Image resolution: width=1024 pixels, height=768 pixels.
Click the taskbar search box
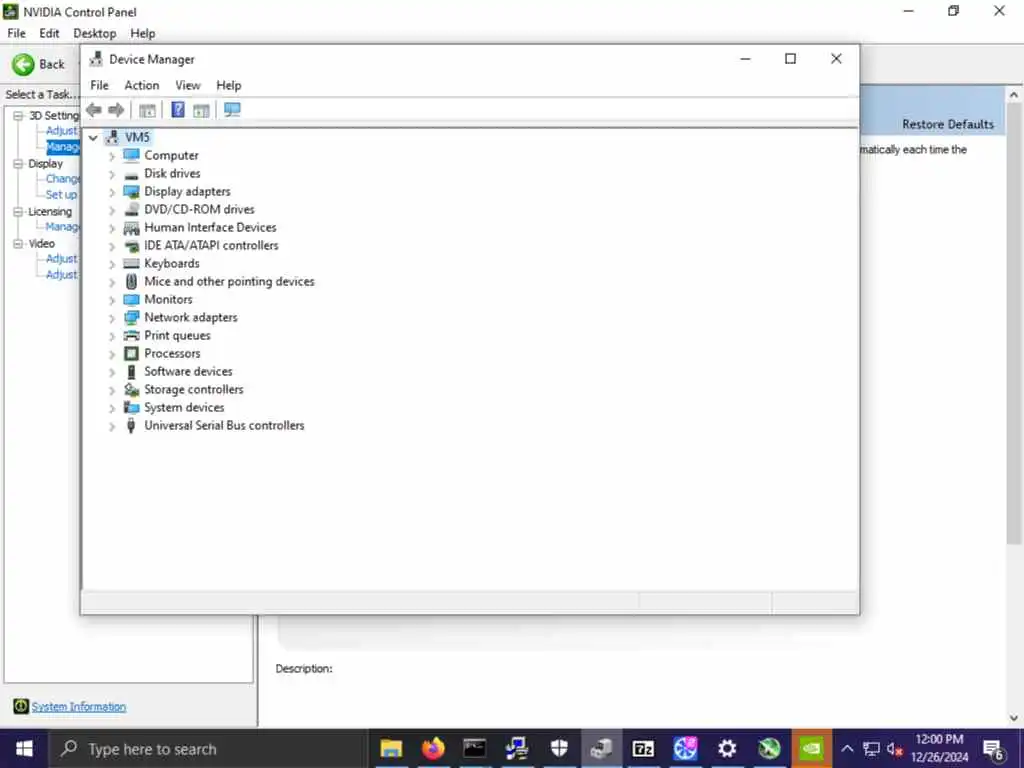click(x=208, y=748)
